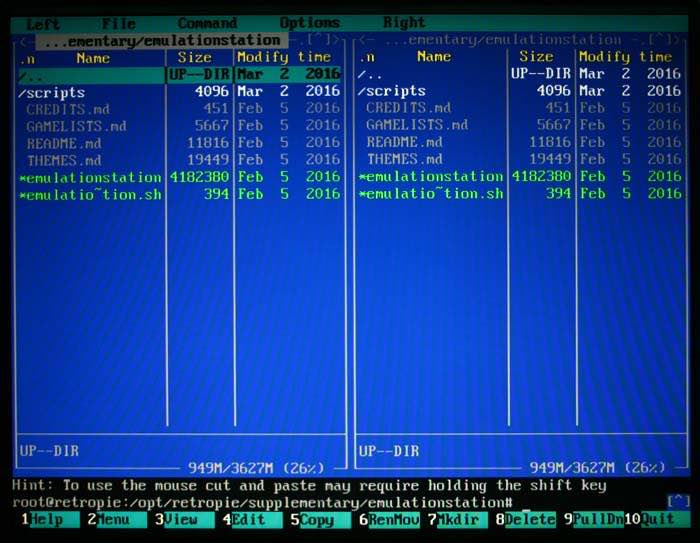Select README.md in left panel

pyautogui.click(x=179, y=143)
